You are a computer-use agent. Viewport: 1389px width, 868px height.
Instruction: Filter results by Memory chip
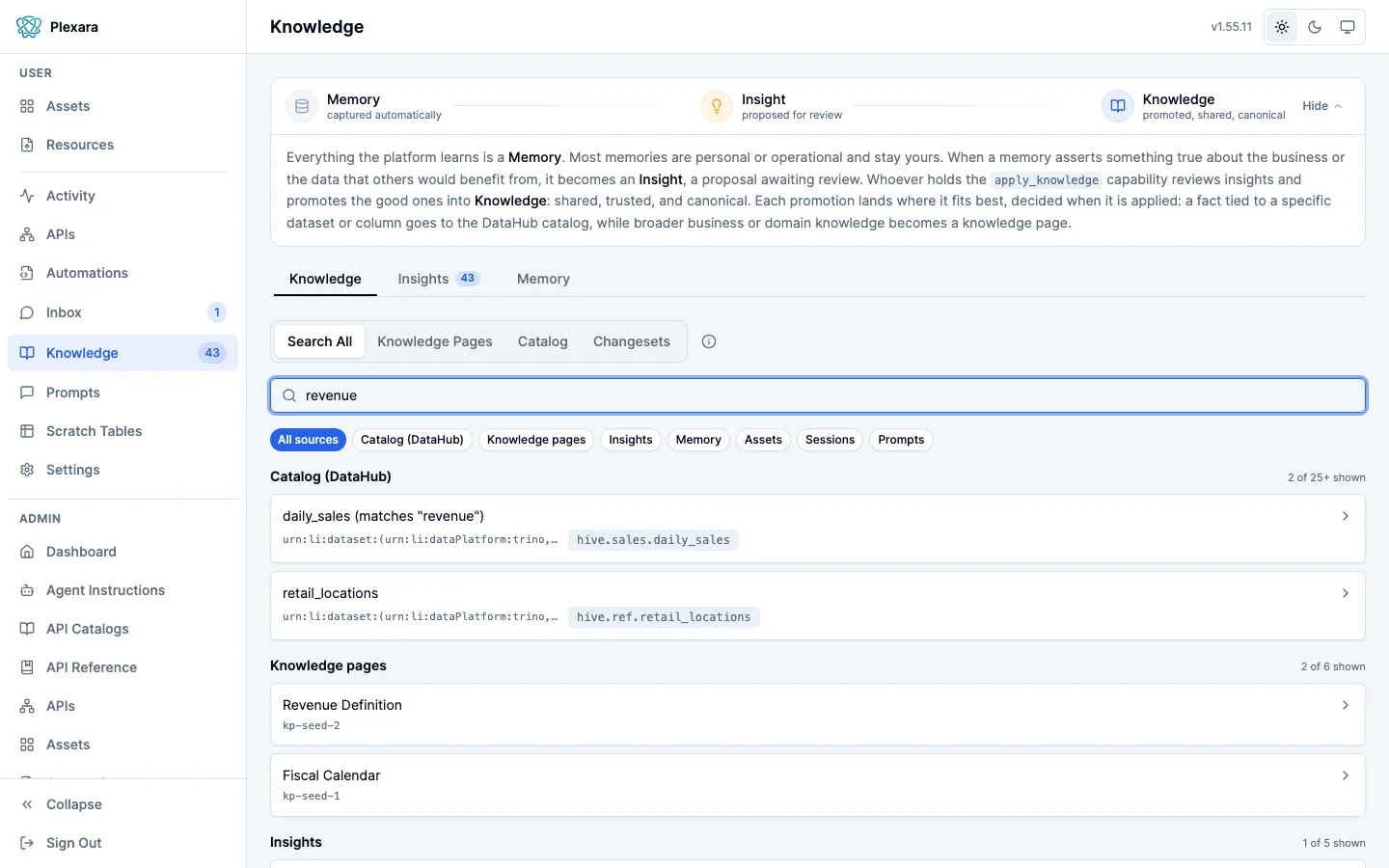coord(698,440)
